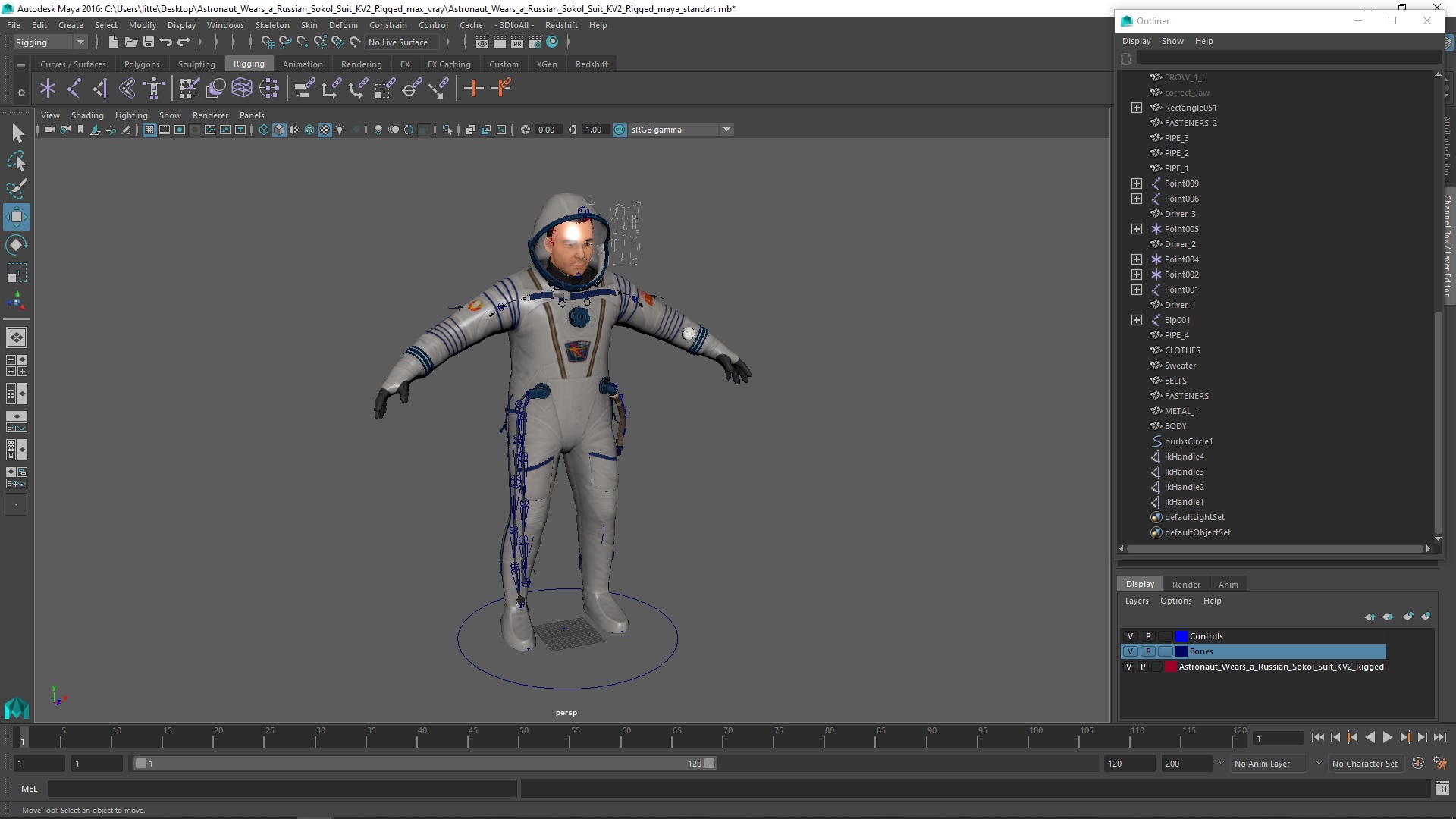The width and height of the screenshot is (1456, 819).
Task: Select the nurbsCircle1 node in Outliner
Action: pos(1188,441)
